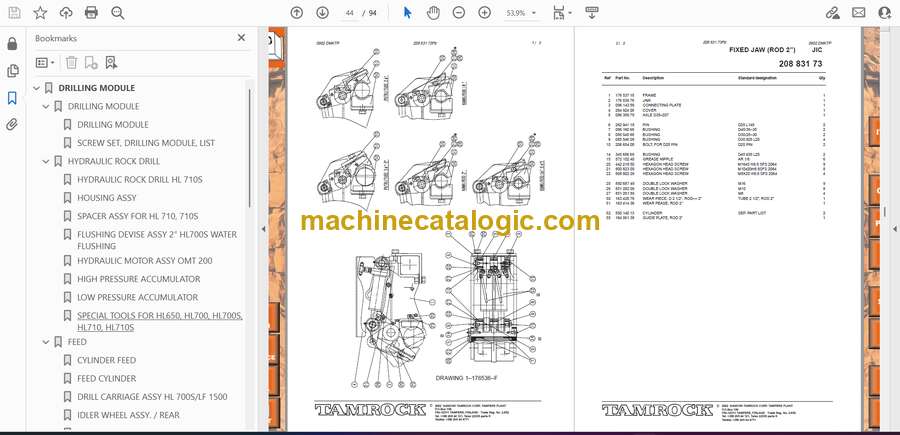
Task: Select HYDRAULIC ROCK DRILL group bookmark
Action: [x=114, y=161]
